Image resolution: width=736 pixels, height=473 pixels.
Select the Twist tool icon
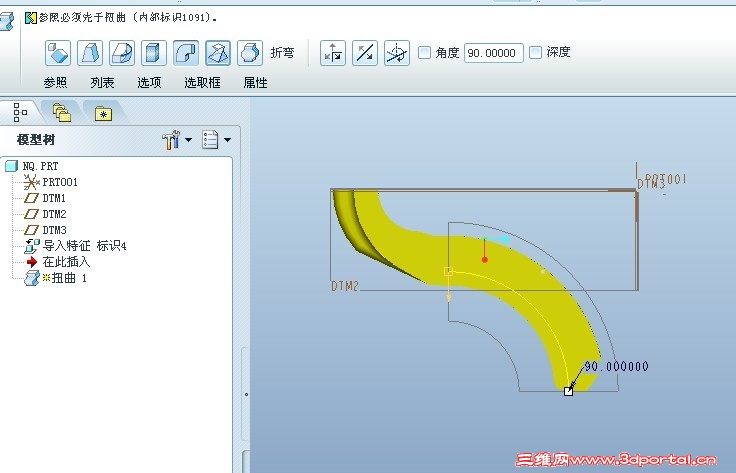point(218,53)
